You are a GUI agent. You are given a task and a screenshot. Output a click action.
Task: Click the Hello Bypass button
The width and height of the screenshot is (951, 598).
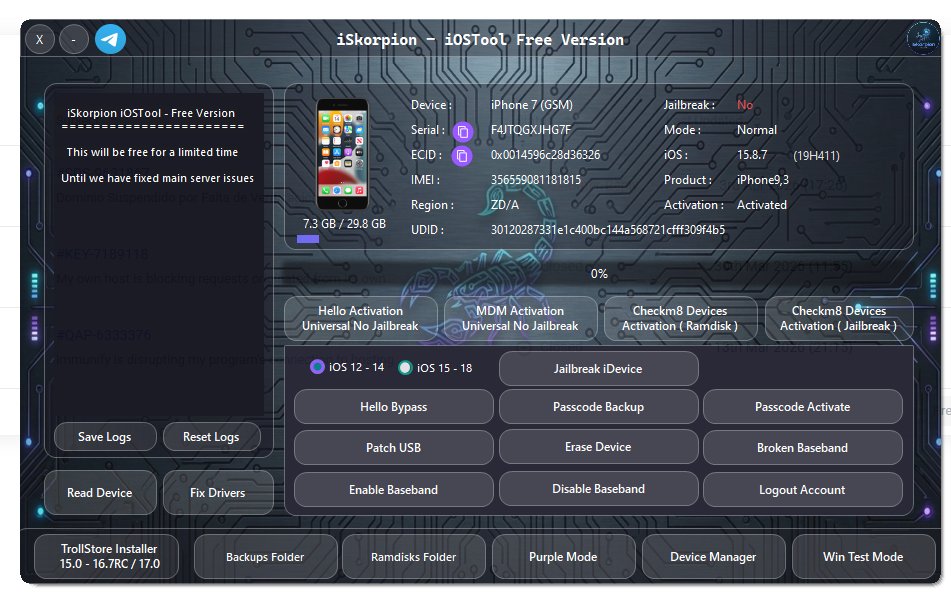[394, 407]
